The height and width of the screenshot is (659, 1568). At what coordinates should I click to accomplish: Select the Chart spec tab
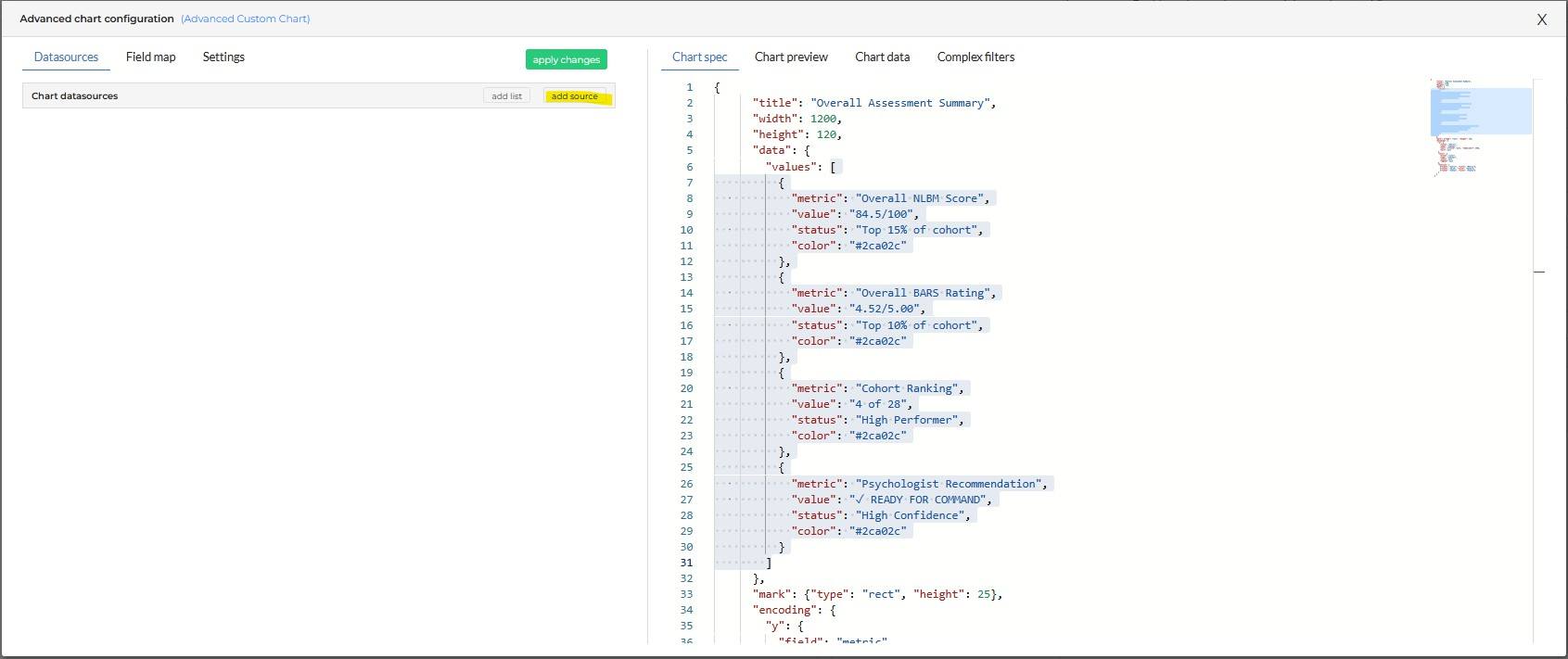[699, 57]
